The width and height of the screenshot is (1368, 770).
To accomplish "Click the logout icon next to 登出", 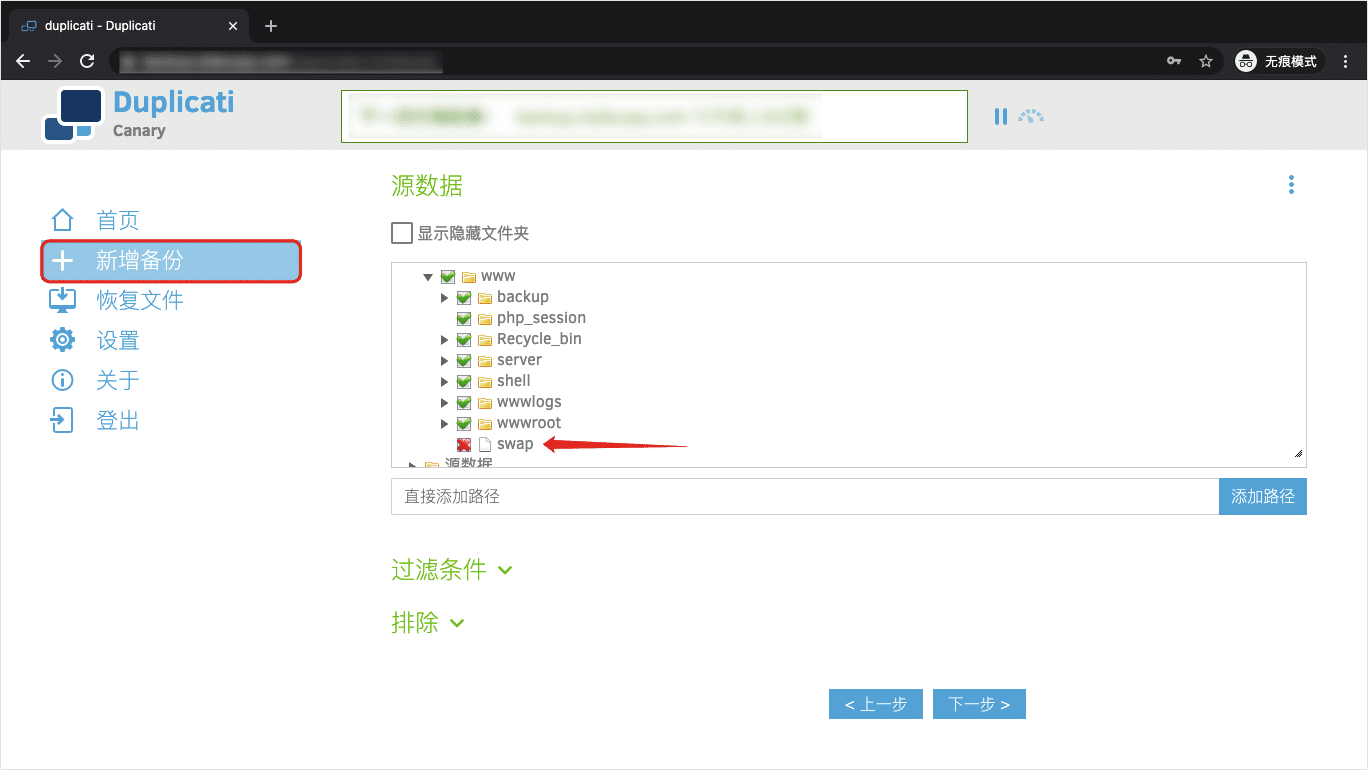I will [x=62, y=420].
